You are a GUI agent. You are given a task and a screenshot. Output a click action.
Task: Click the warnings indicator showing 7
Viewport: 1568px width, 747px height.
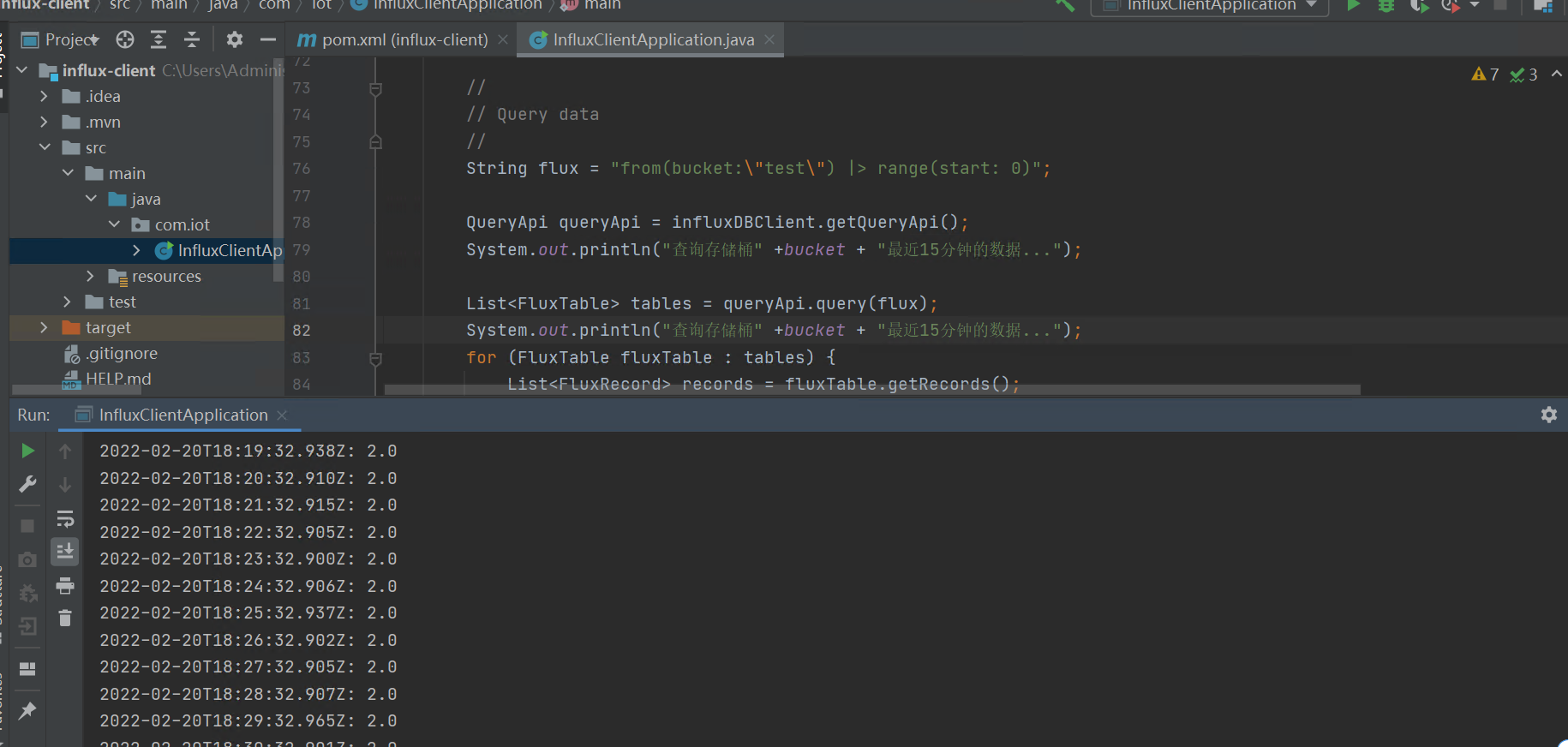1485,75
